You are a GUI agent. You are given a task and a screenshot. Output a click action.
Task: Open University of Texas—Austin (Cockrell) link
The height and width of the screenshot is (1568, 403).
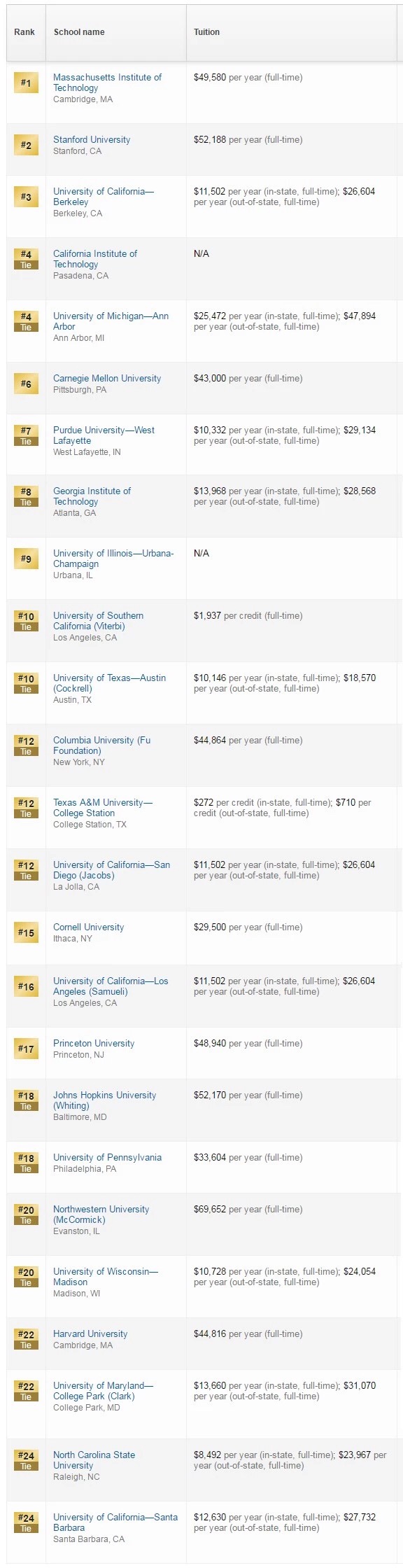point(109,683)
